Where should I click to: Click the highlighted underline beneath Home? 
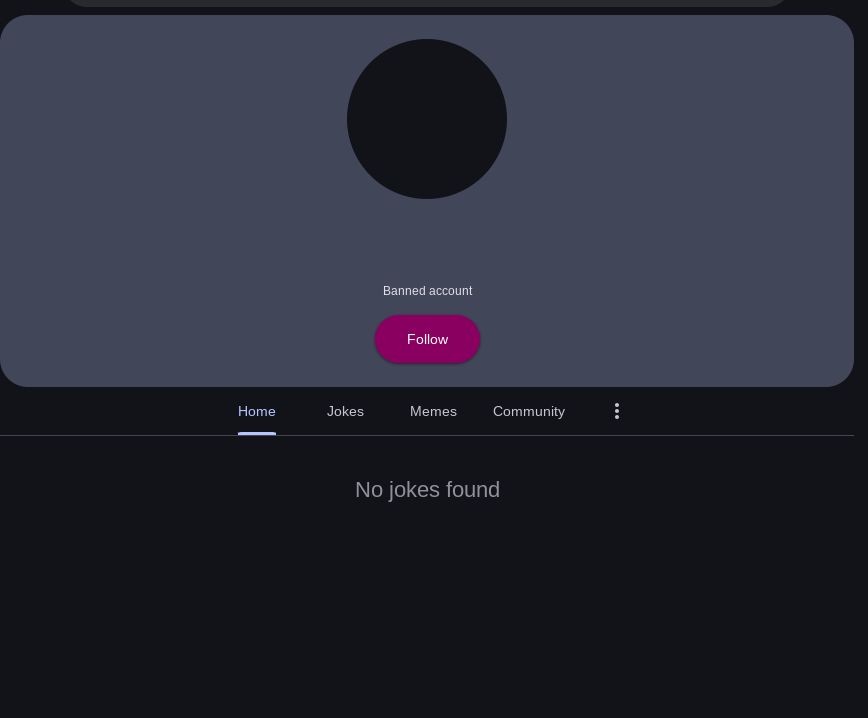257,433
